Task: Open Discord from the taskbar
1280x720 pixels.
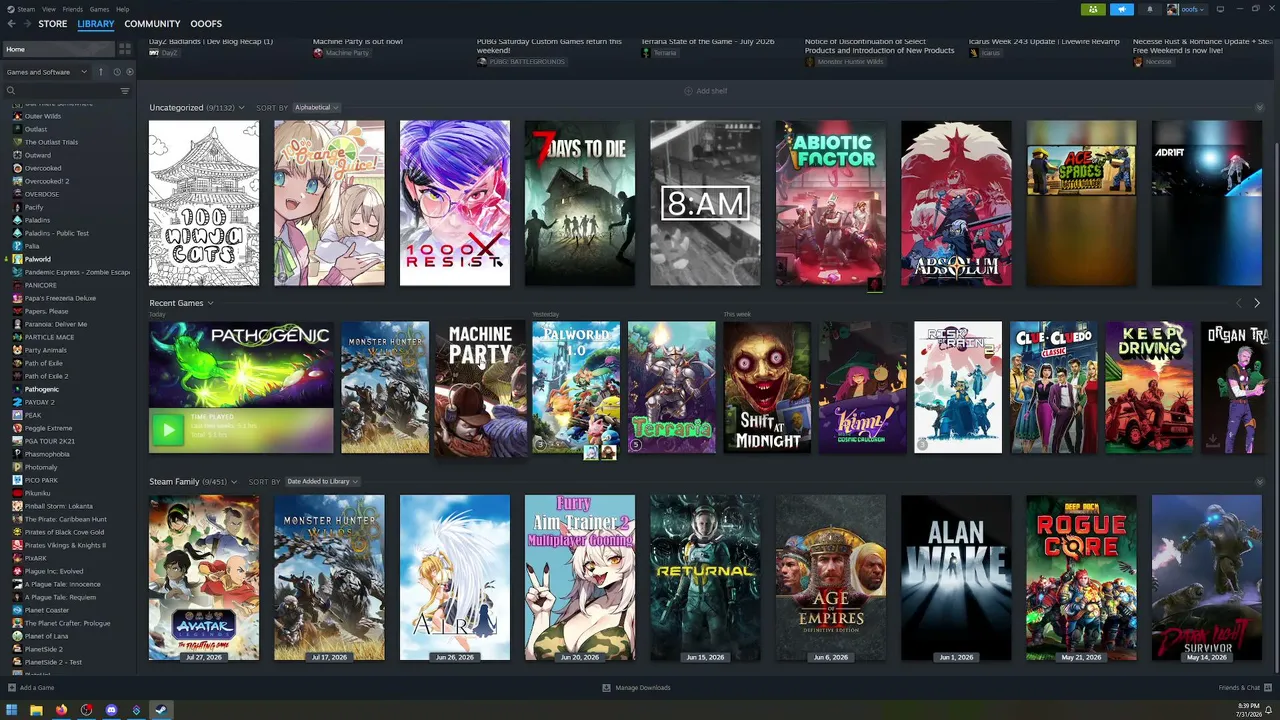Action: [x=111, y=710]
